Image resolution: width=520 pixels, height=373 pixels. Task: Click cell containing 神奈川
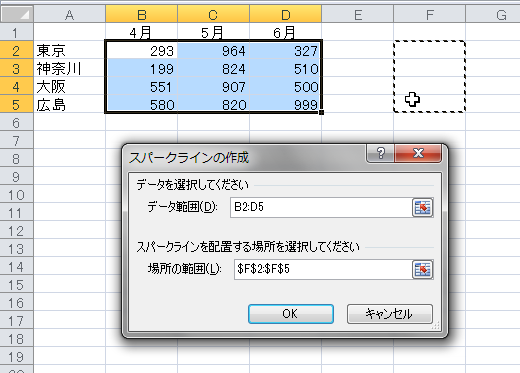[x=69, y=69]
